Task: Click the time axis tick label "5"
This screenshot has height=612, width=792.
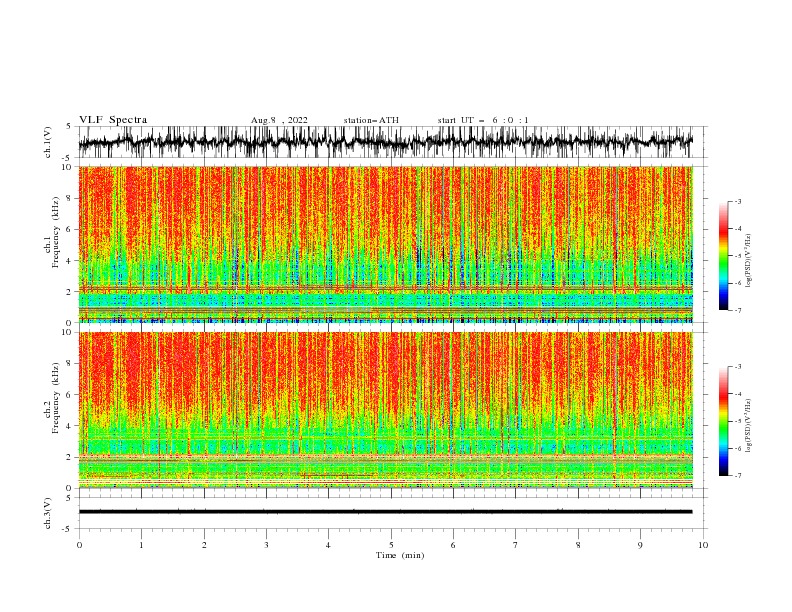Action: (x=391, y=545)
